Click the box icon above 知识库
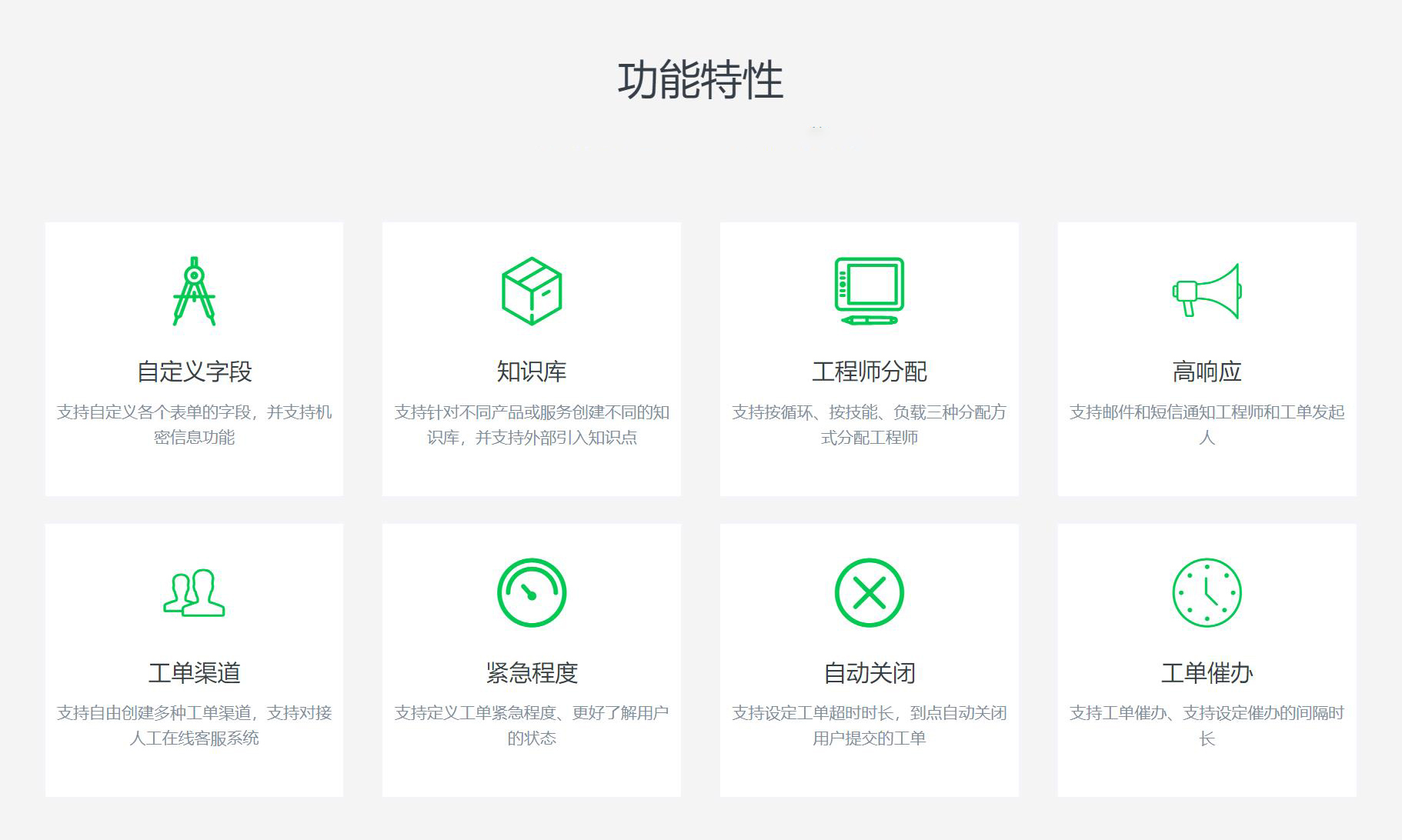 click(x=532, y=292)
